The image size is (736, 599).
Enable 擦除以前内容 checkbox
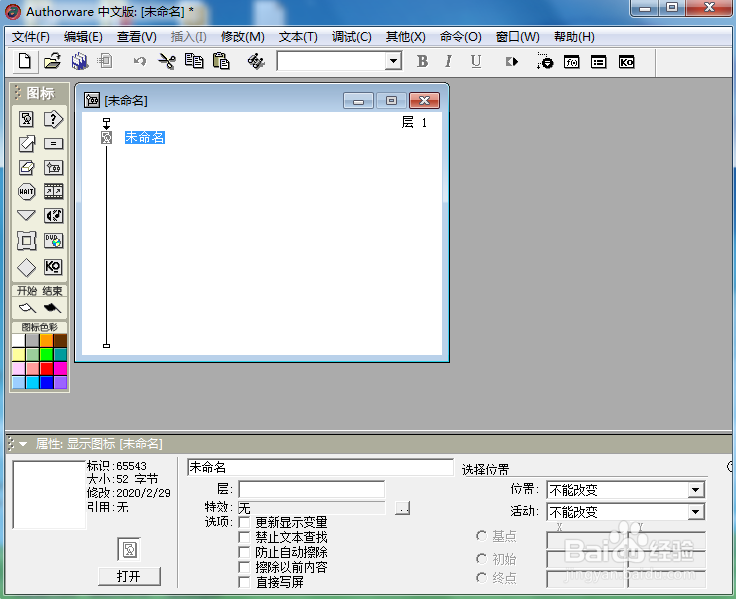244,567
